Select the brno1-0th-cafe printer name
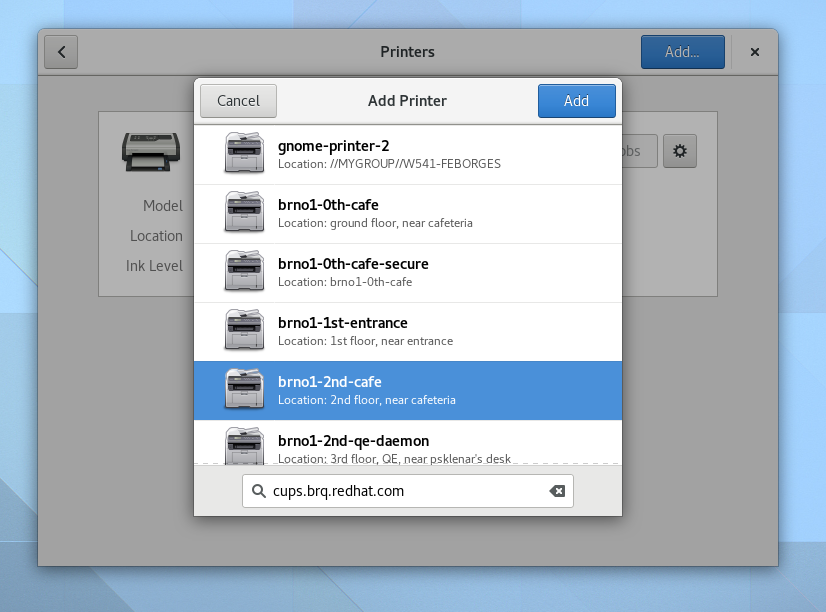 328,205
